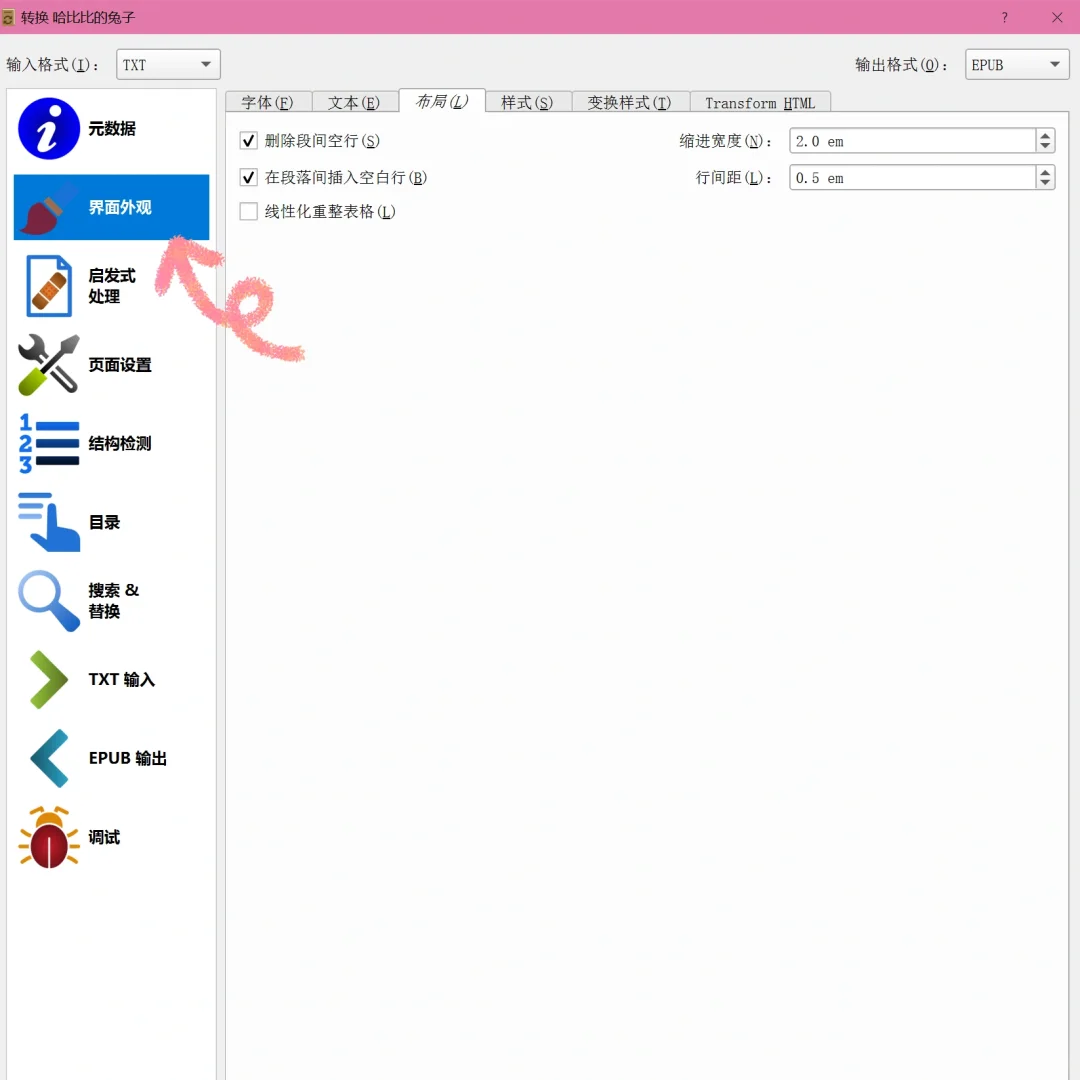Enable 线性化重整表格 checkbox
This screenshot has height=1080, width=1080.
tap(248, 211)
